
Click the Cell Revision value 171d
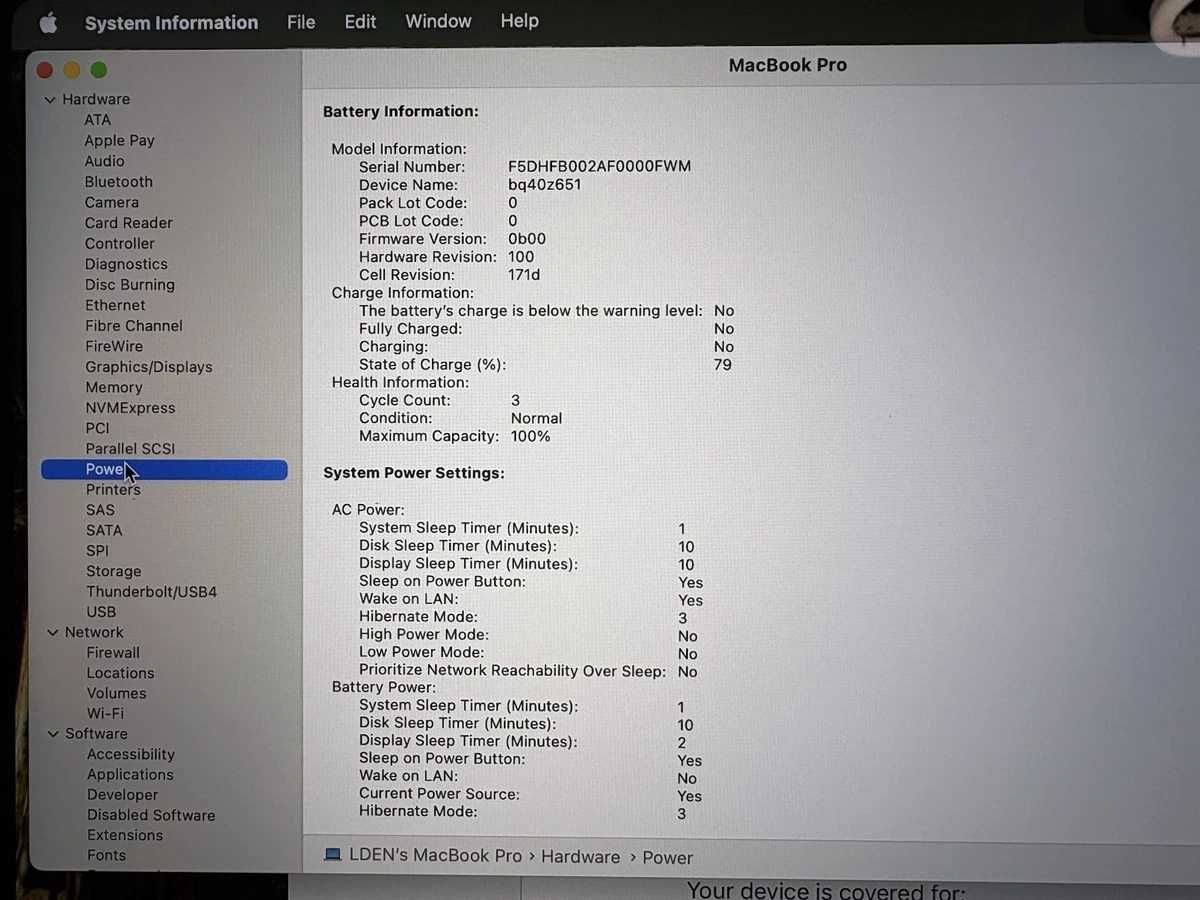pos(524,275)
